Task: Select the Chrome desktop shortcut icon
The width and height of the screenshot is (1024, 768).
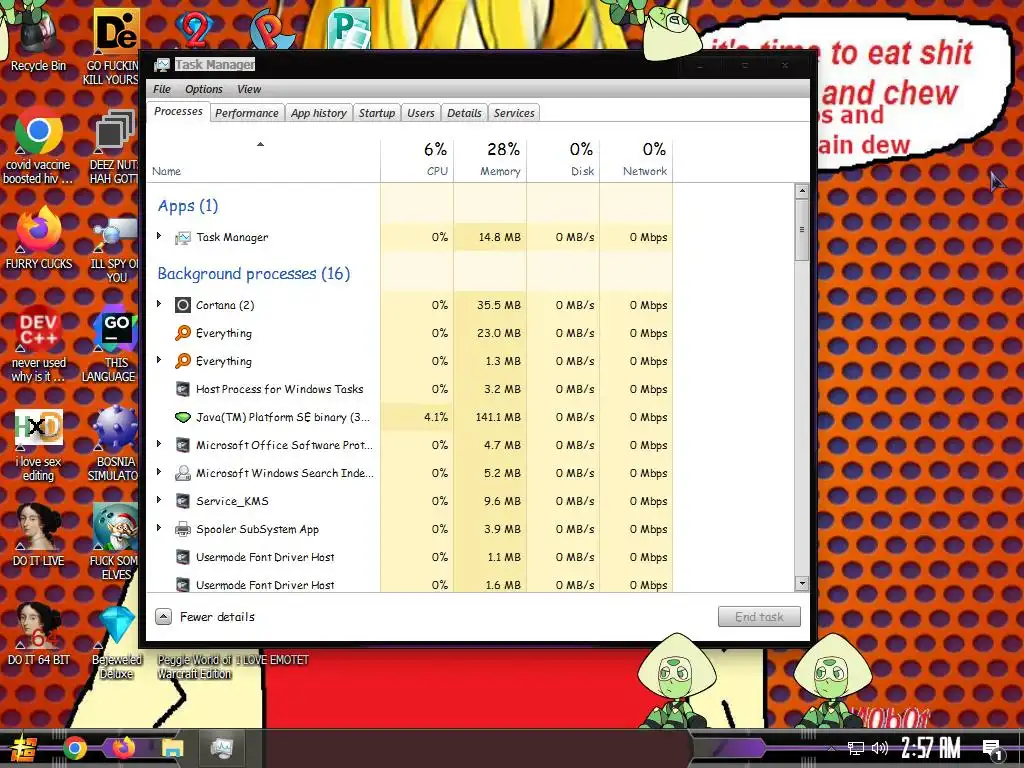Action: point(38,131)
